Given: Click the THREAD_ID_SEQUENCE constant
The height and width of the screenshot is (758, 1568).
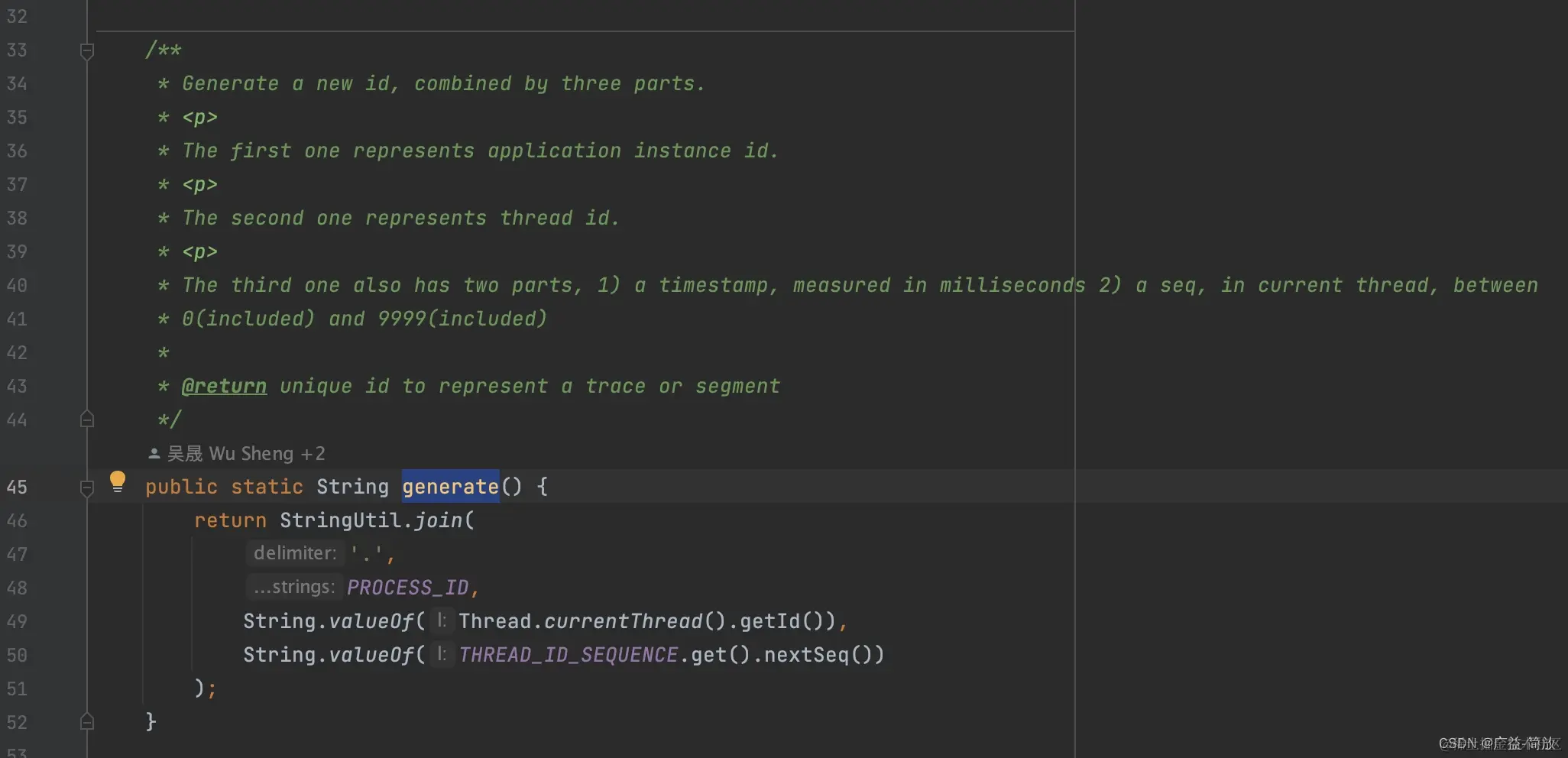Looking at the screenshot, I should (x=568, y=655).
